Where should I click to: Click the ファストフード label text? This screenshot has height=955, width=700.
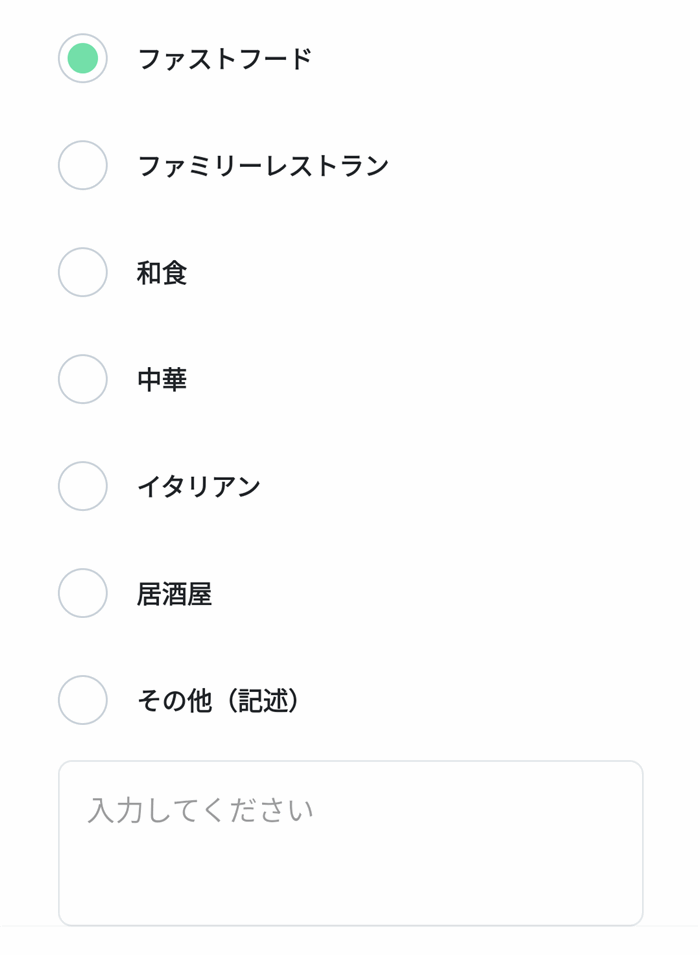pyautogui.click(x=224, y=59)
